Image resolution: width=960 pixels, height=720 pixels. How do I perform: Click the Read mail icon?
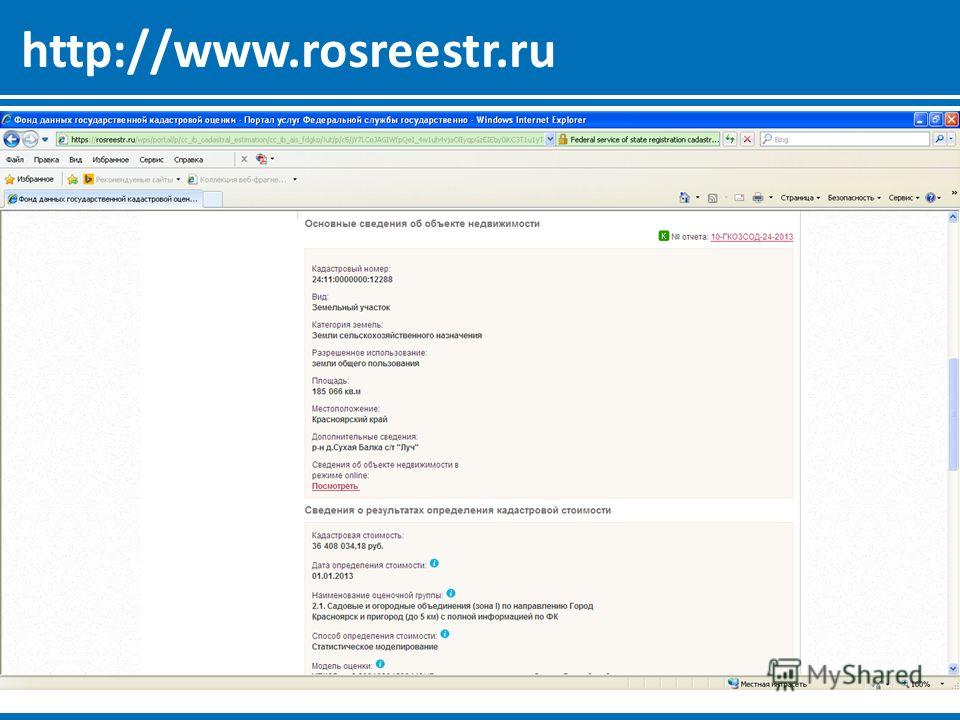click(x=739, y=198)
